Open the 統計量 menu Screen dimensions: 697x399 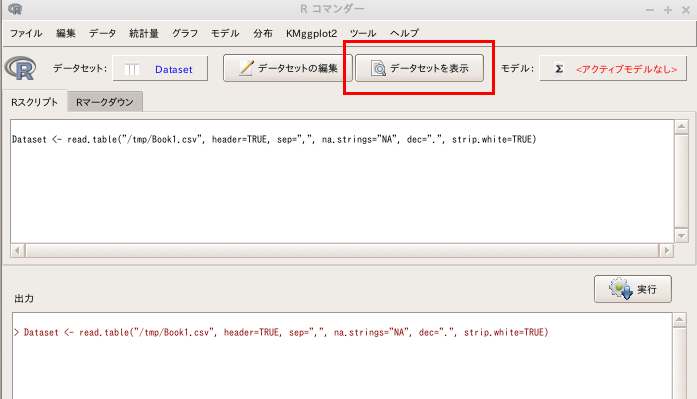144,33
